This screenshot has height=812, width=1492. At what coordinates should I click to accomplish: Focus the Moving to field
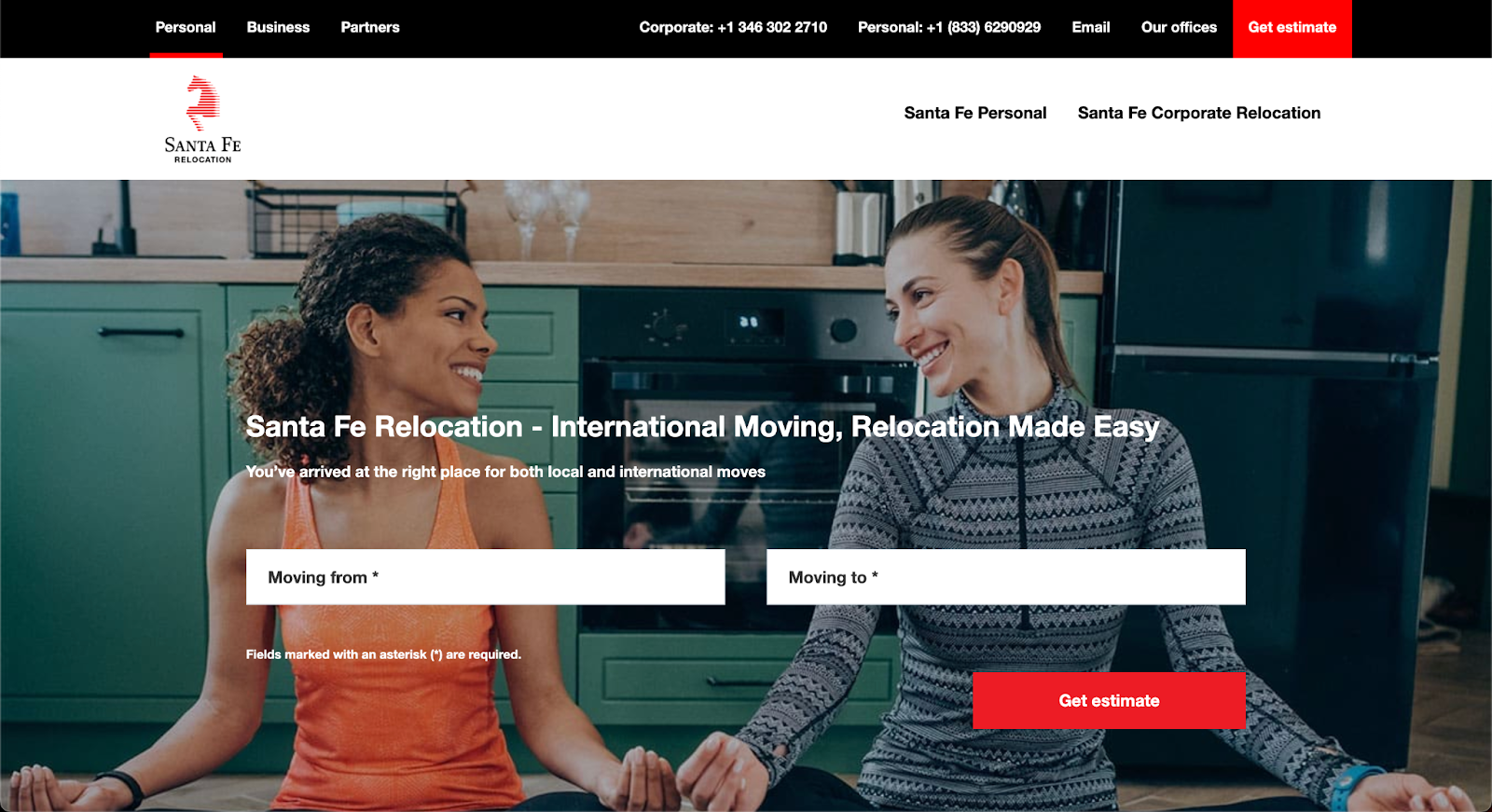[x=1005, y=577]
